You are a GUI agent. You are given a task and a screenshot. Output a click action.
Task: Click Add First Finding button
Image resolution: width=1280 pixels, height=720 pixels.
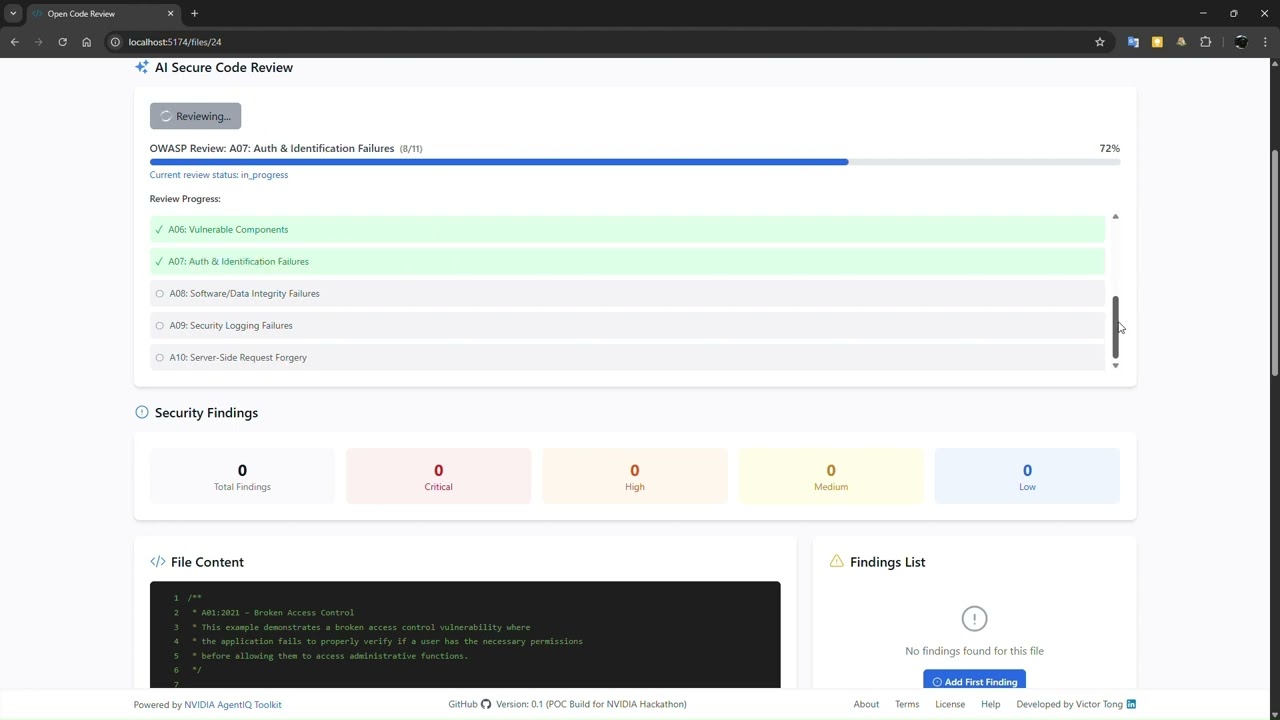[974, 681]
